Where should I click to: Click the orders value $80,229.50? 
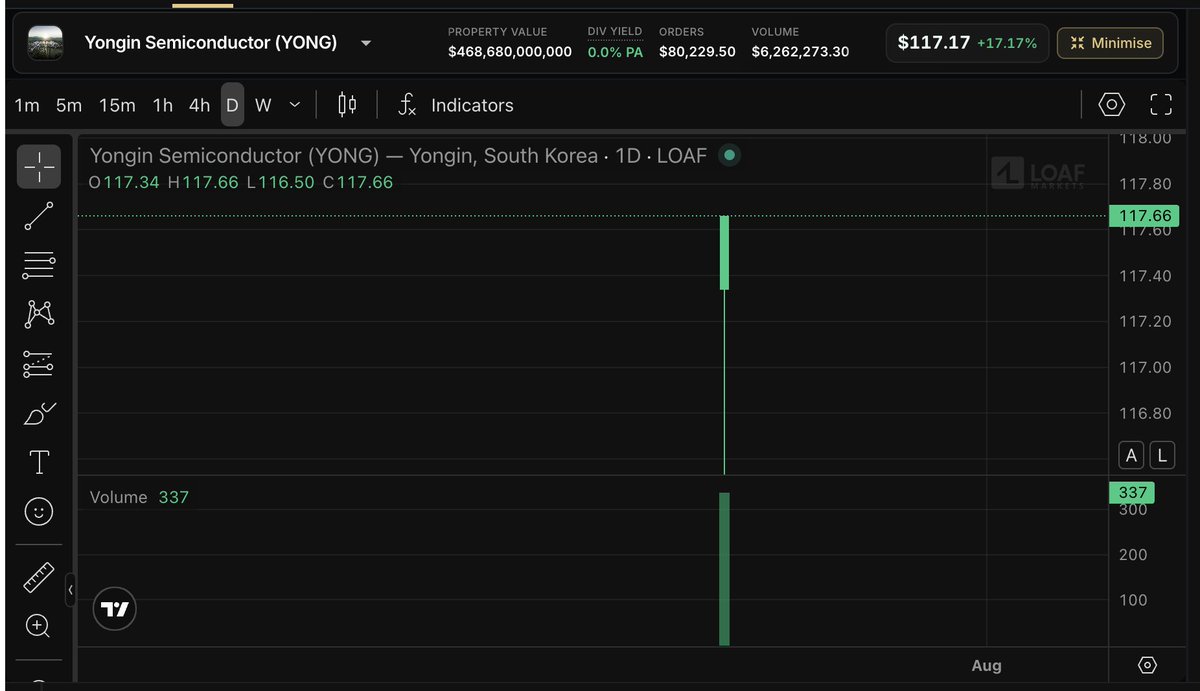click(697, 51)
